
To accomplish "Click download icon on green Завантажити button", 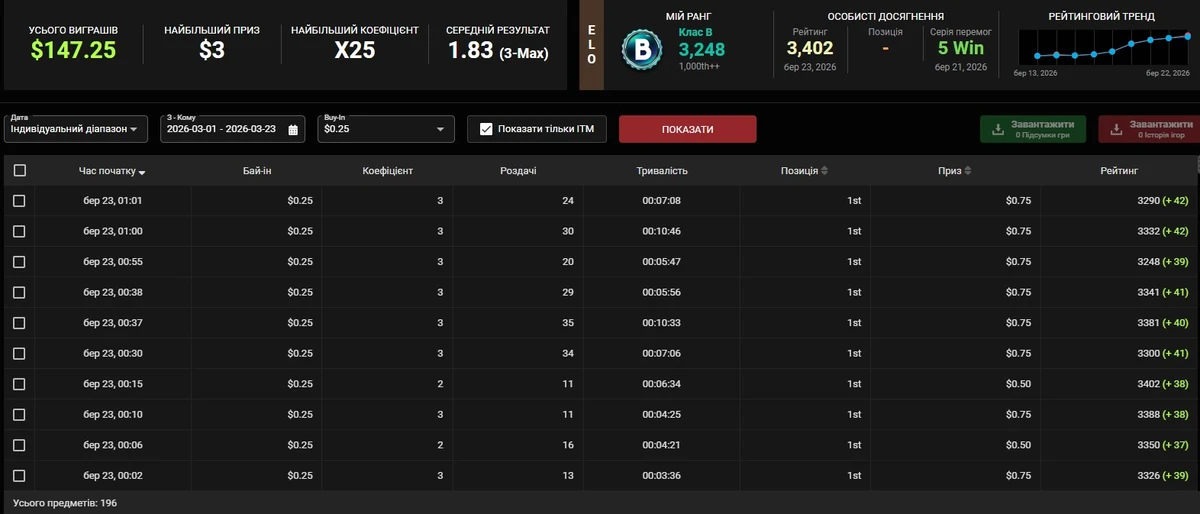I will pyautogui.click(x=997, y=129).
